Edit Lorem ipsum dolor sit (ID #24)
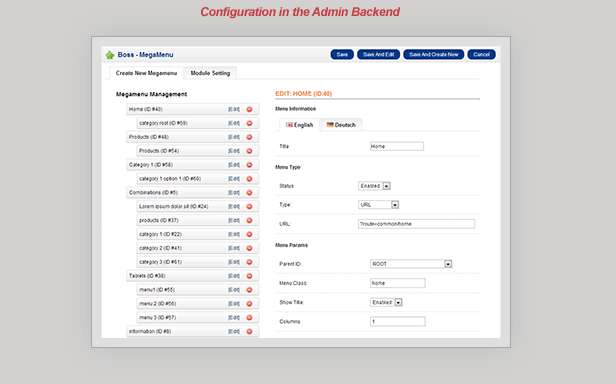 coord(234,206)
